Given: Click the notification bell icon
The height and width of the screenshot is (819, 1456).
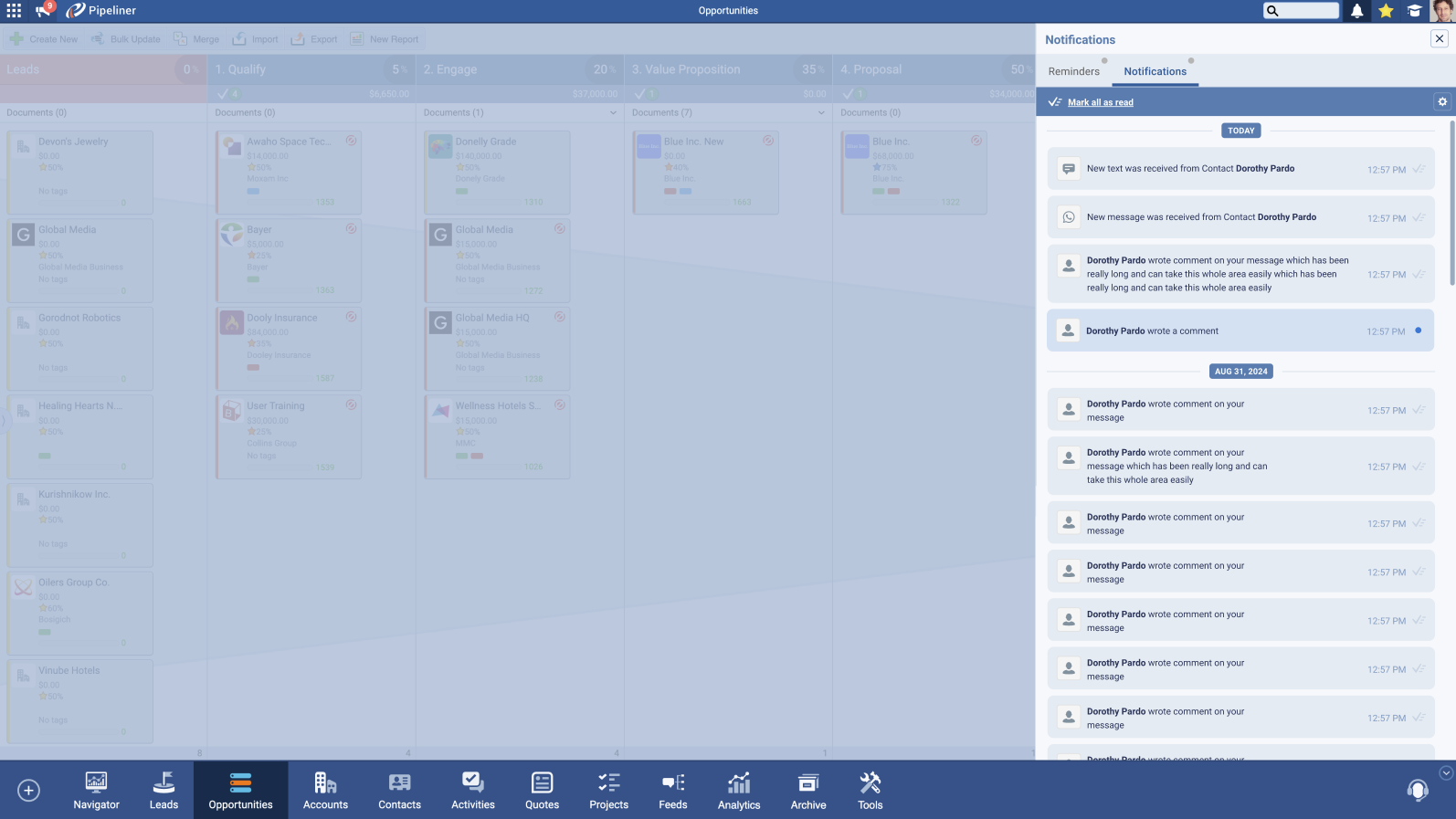Looking at the screenshot, I should 1356,11.
